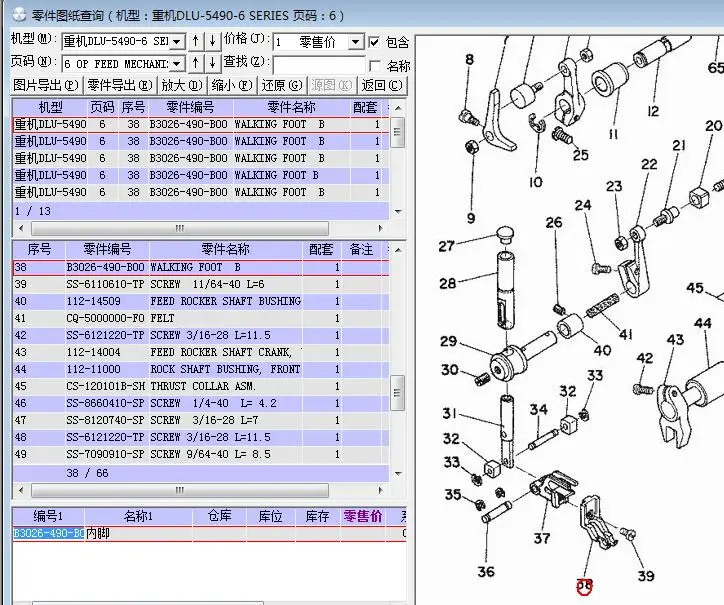The width and height of the screenshot is (724, 605).
Task: Click the left scroll arrow of top table
Action: tap(21, 228)
